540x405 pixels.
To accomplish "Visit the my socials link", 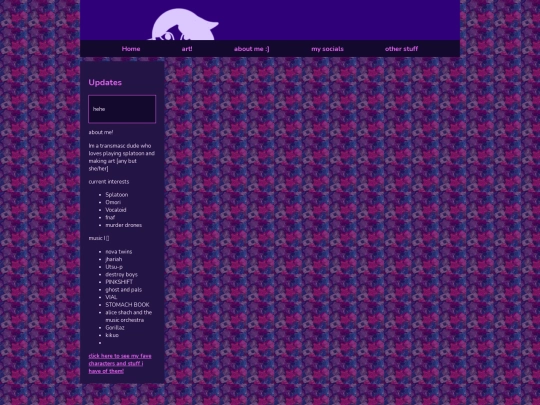I will click(x=328, y=49).
